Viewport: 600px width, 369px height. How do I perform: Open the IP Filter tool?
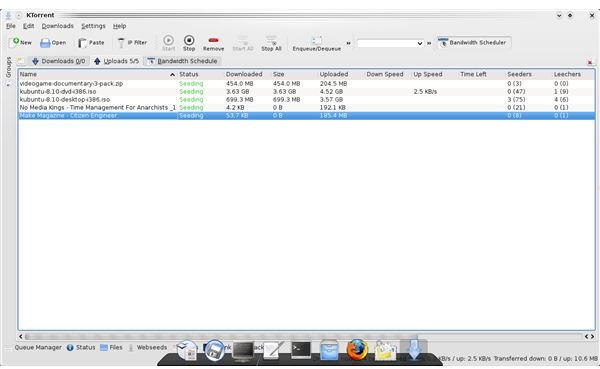(132, 42)
